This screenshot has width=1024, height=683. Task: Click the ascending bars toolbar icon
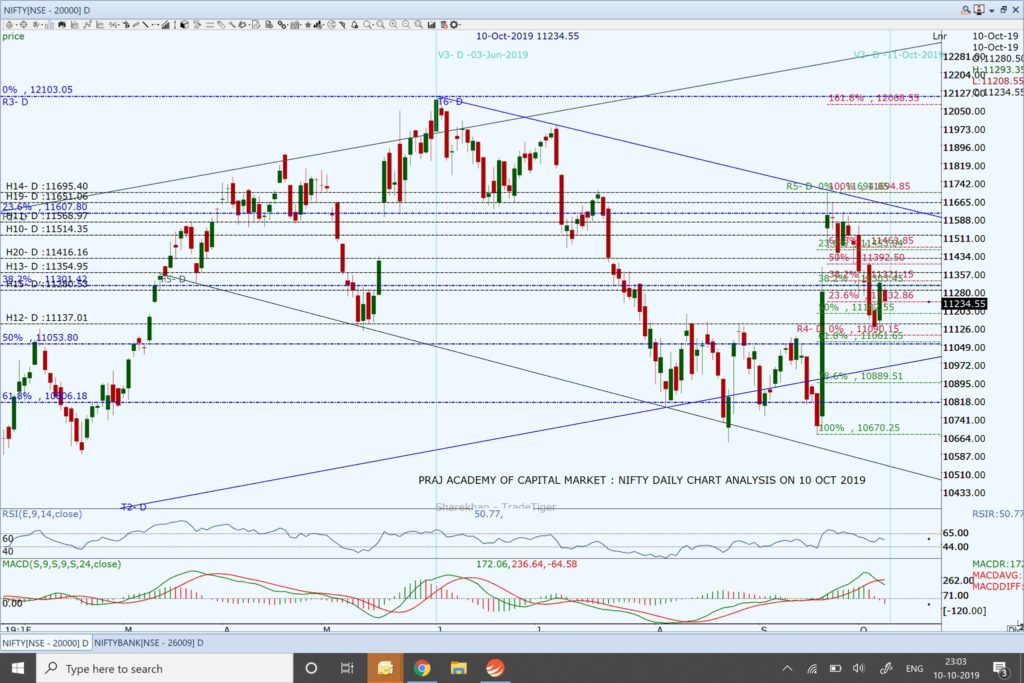[x=165, y=25]
